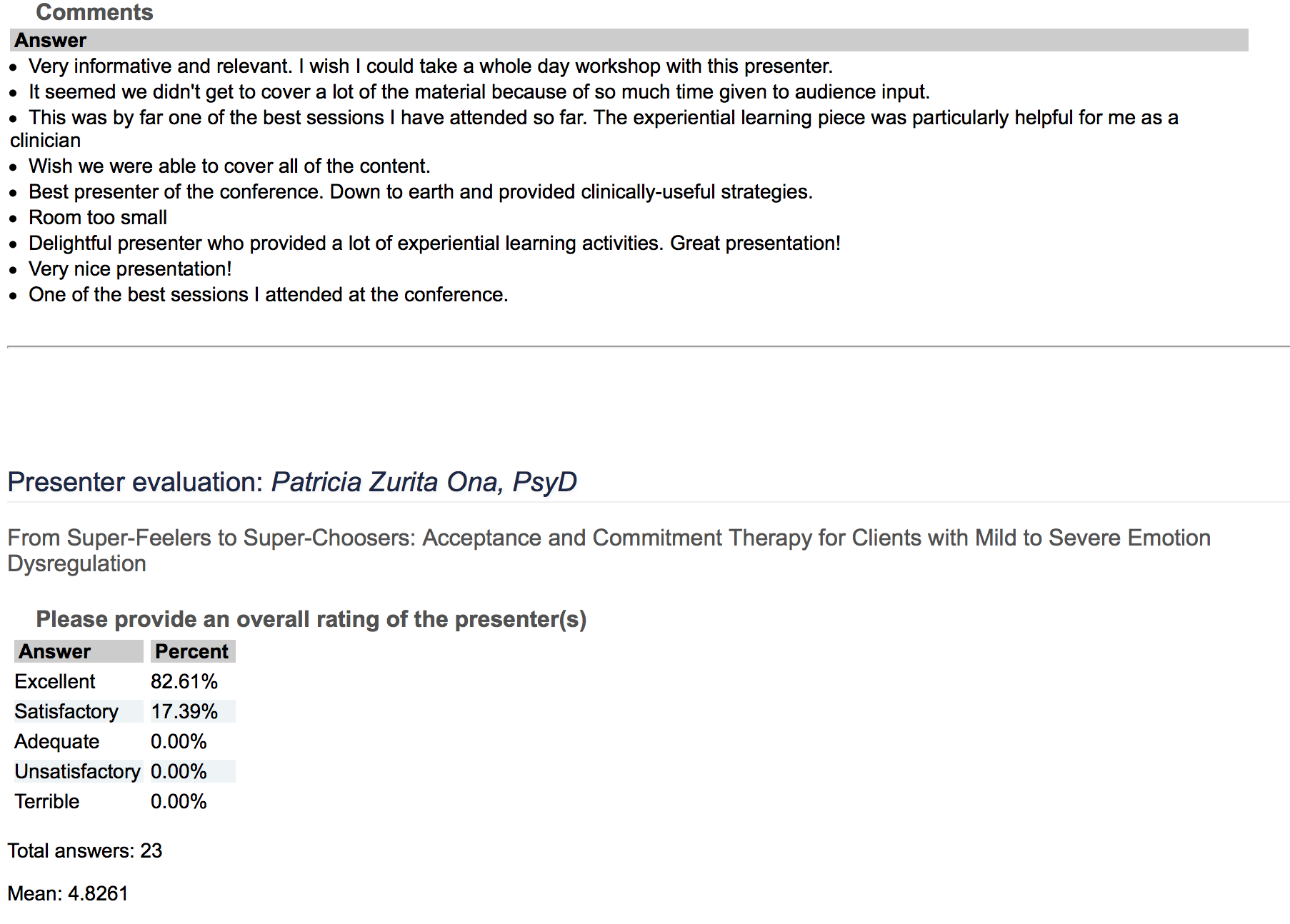Viewport: 1290px width, 924px height.
Task: Click the Answer column header in rating table
Action: (79, 651)
